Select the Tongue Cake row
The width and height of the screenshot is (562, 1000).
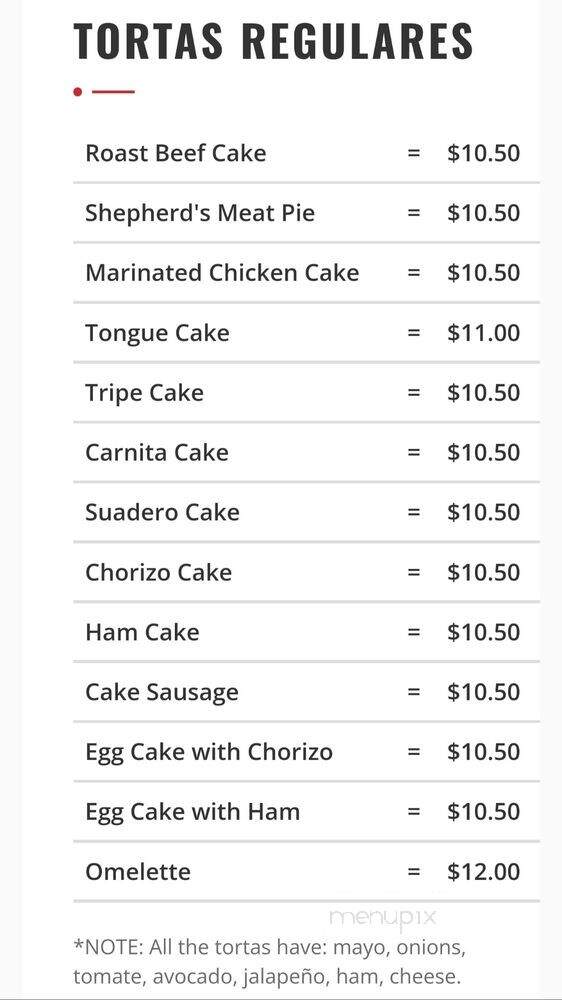[306, 333]
